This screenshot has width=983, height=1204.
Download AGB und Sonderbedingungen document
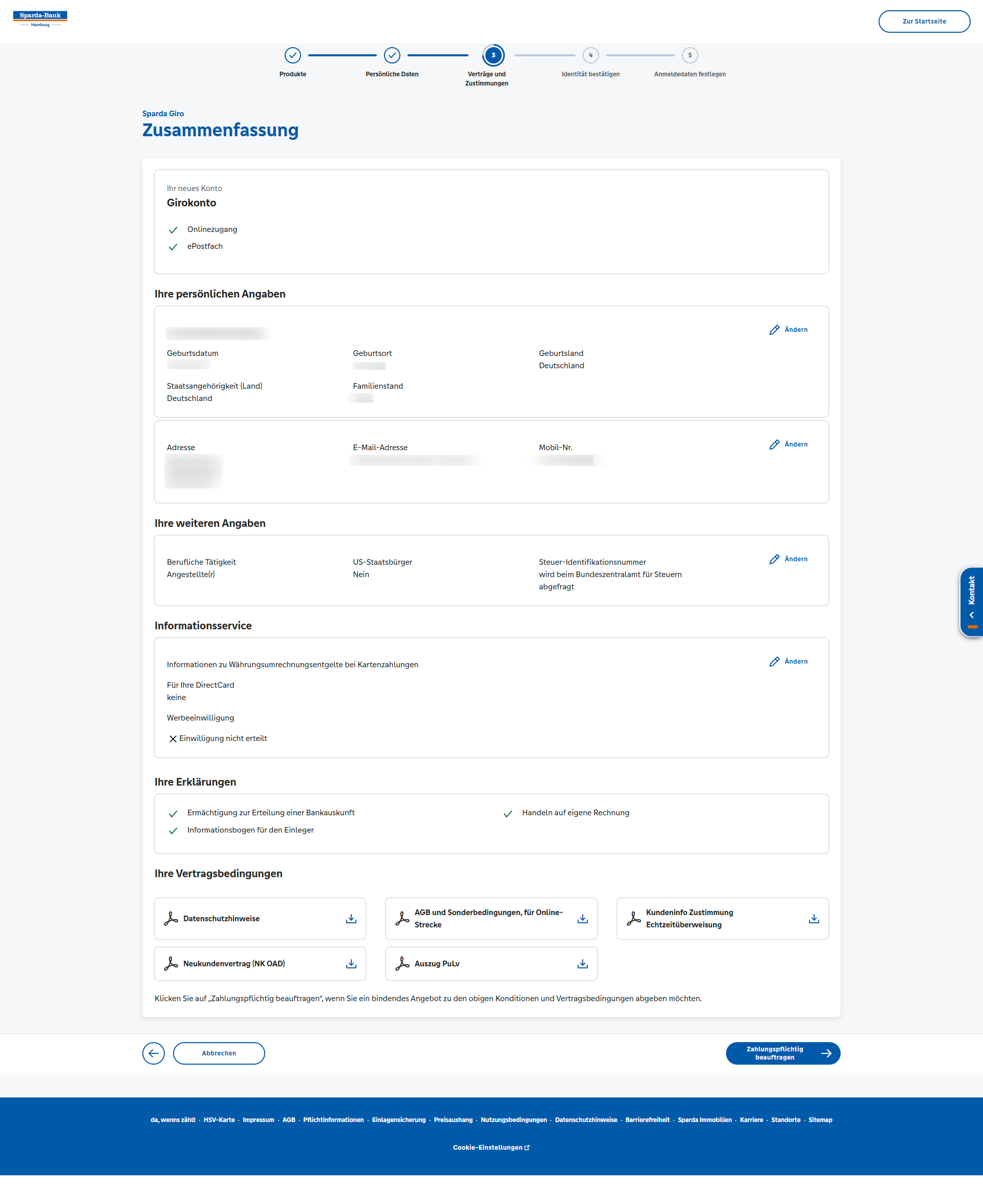pyautogui.click(x=582, y=919)
